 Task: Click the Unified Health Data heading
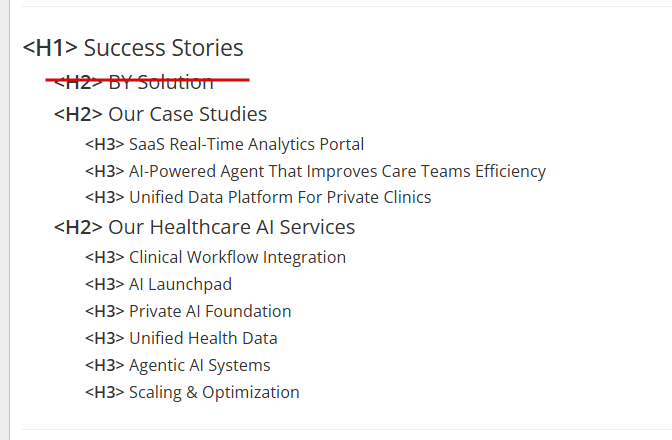(x=203, y=338)
